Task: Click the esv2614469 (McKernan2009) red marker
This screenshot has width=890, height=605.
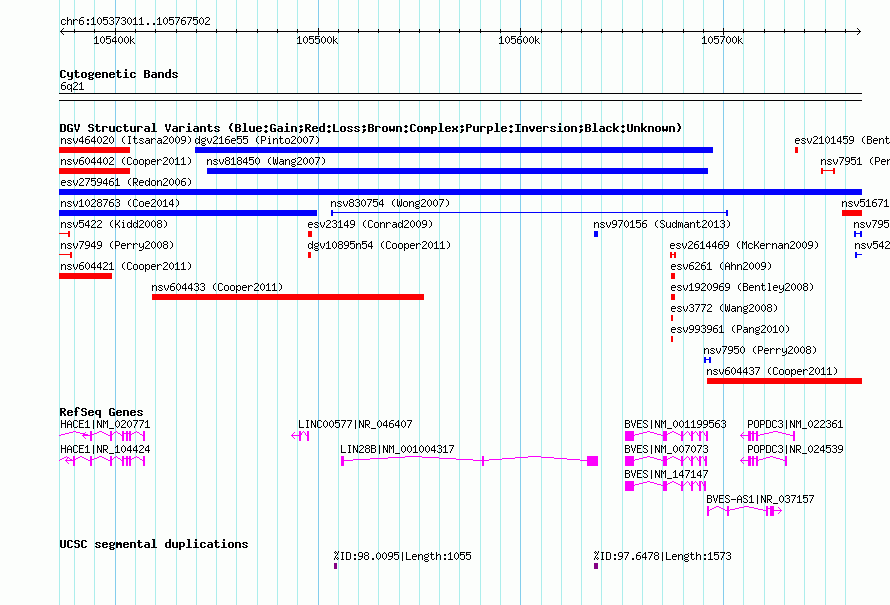Action: 673,255
